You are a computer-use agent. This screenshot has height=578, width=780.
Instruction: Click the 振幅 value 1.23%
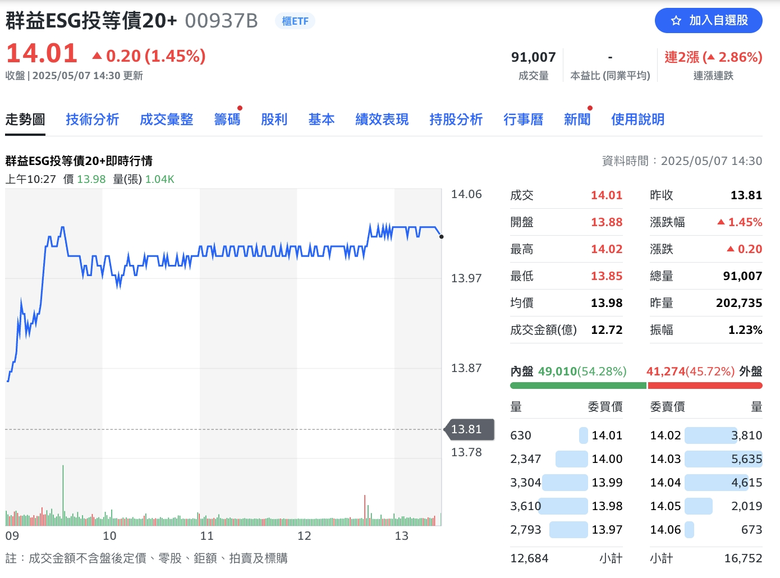[745, 330]
